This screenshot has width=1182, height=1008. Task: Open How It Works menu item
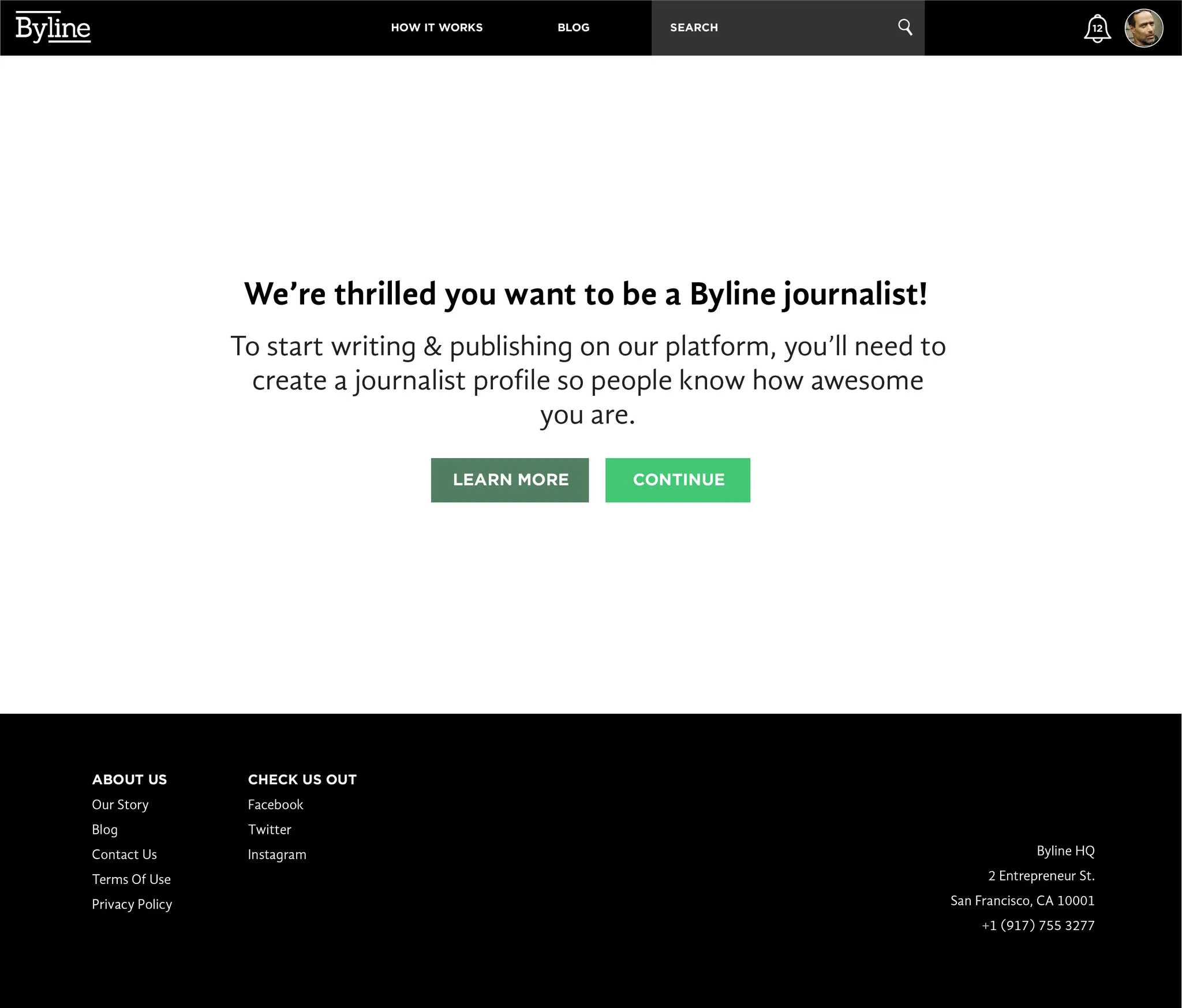click(436, 28)
